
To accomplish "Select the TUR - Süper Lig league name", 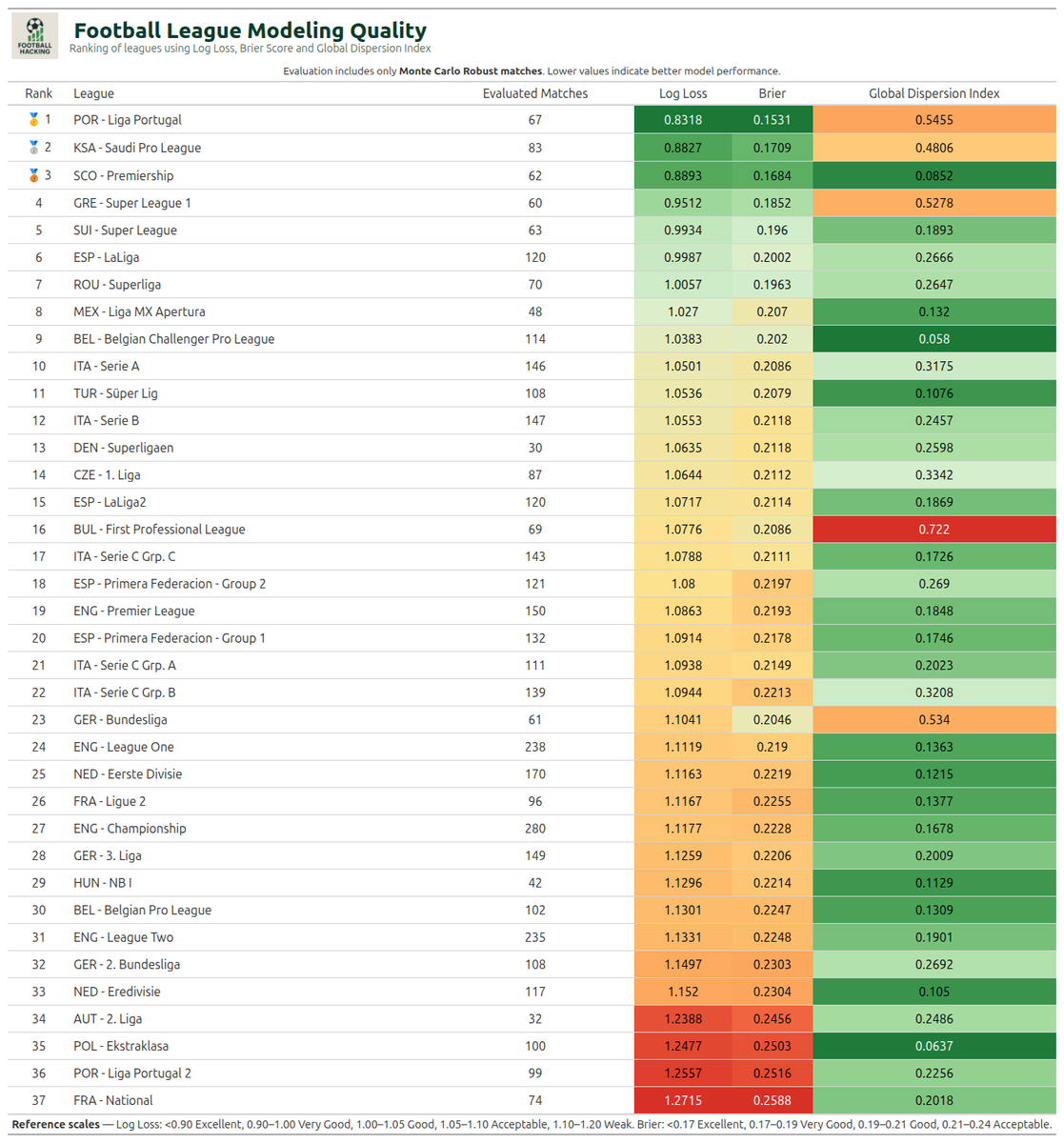I will (x=115, y=393).
